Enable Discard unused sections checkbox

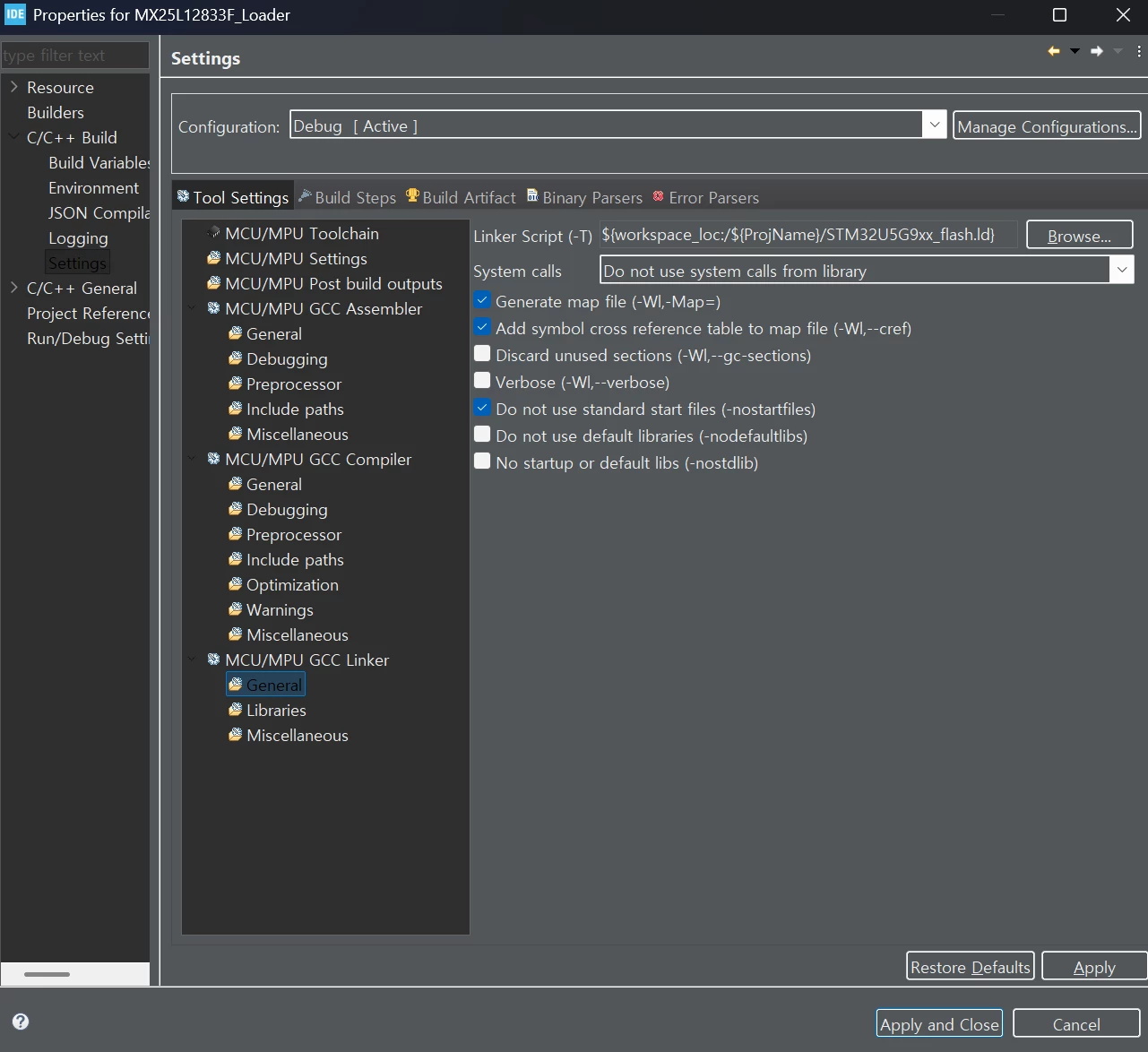pos(482,355)
